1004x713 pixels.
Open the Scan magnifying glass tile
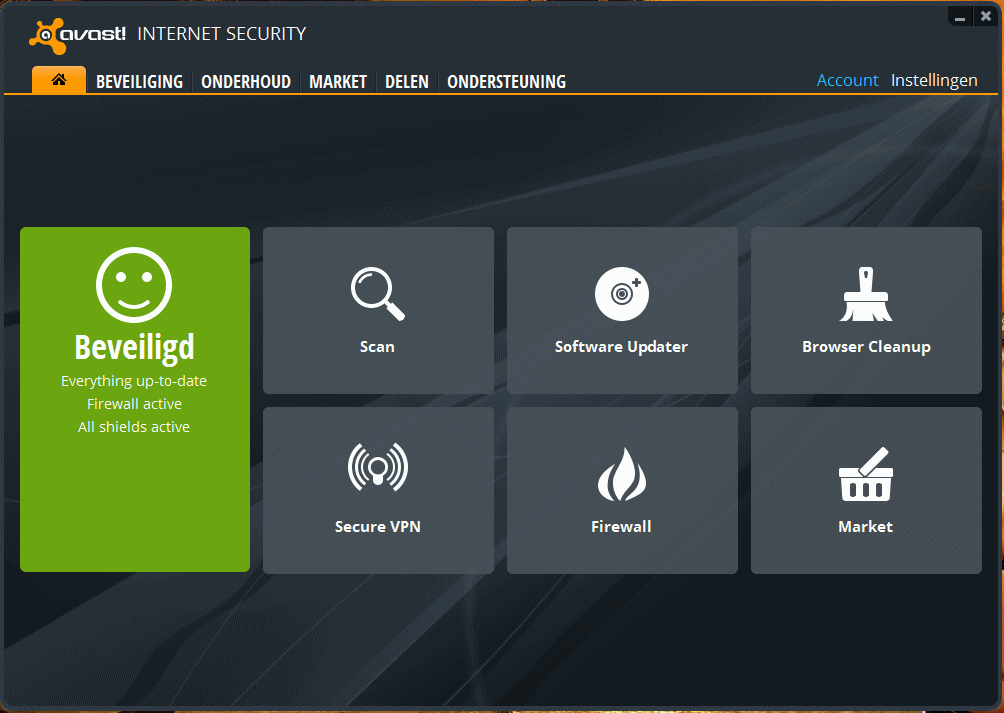378,310
